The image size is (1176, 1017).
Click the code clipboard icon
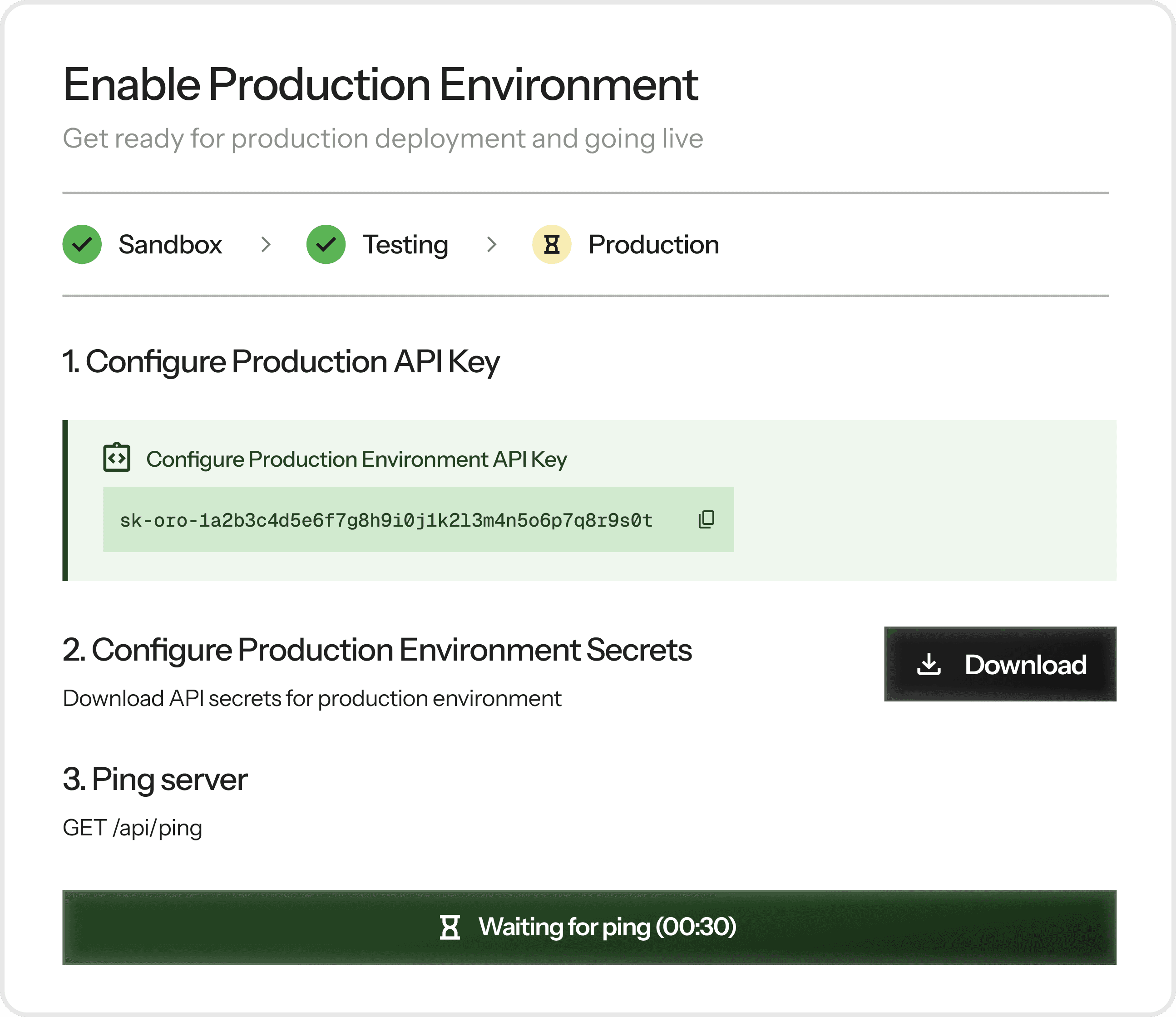pos(117,458)
